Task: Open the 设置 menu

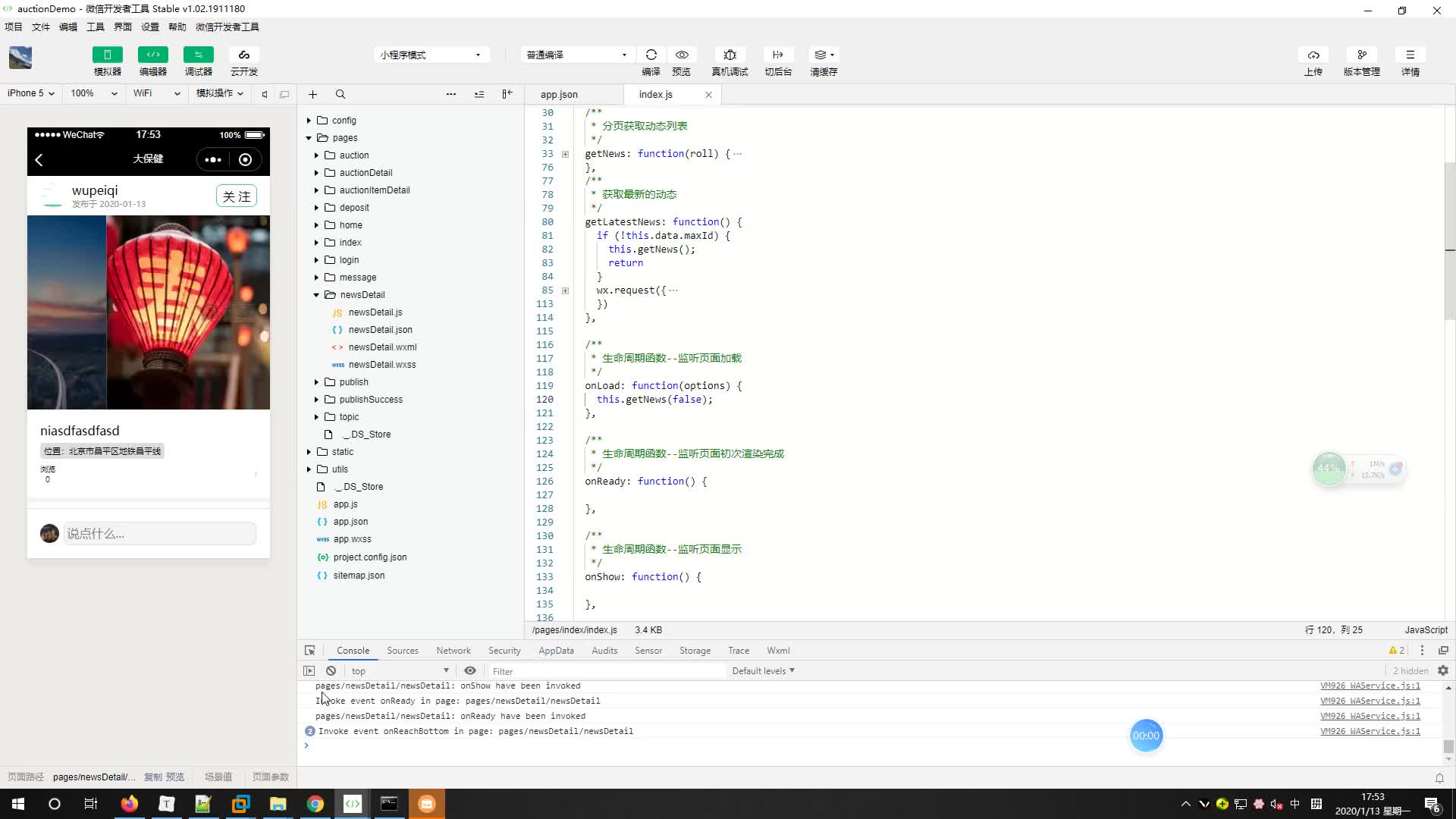Action: pyautogui.click(x=150, y=27)
